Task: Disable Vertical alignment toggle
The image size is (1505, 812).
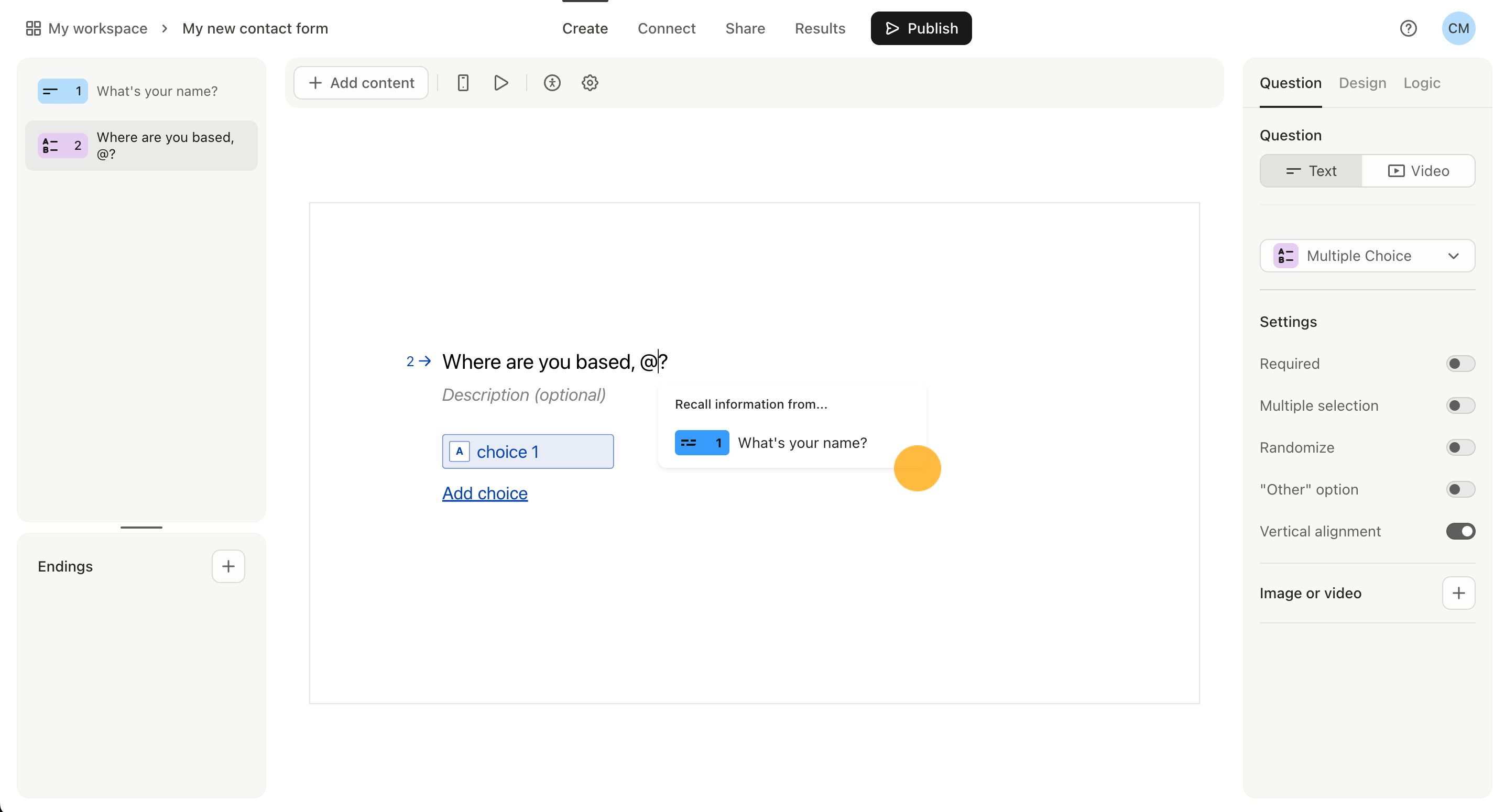Action: click(x=1459, y=531)
